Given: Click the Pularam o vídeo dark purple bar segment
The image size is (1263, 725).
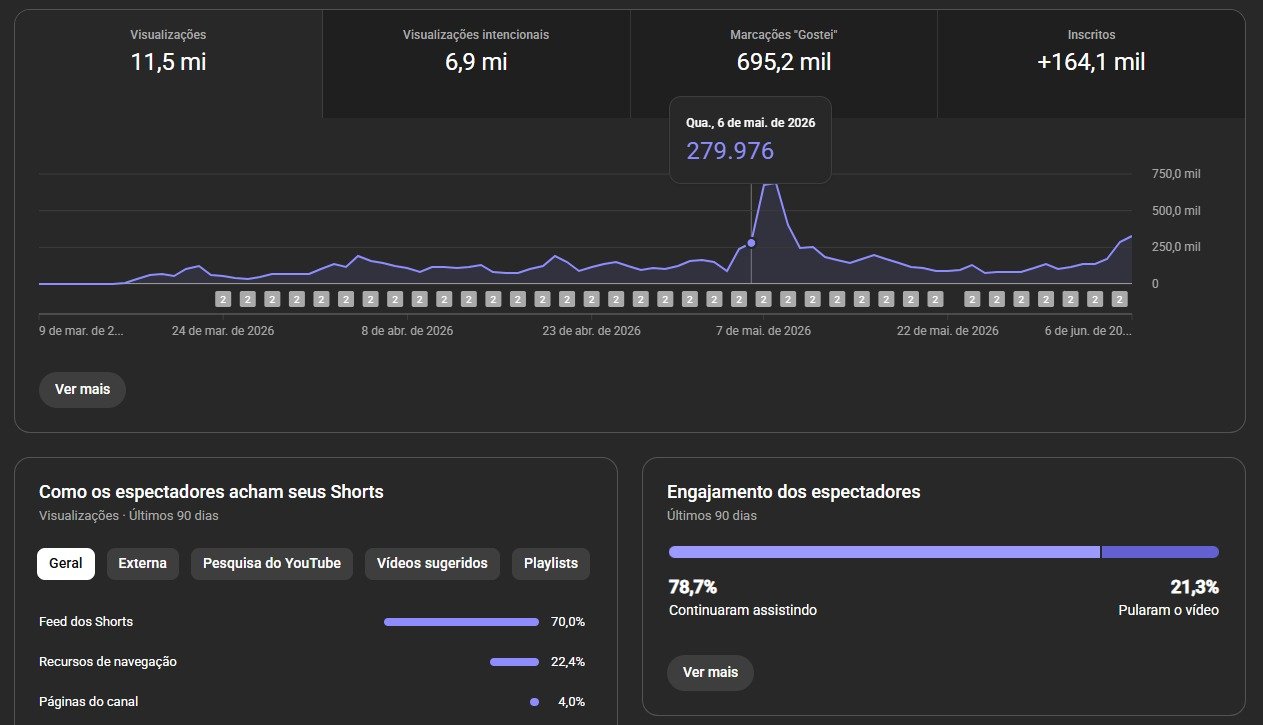Looking at the screenshot, I should coord(1160,552).
